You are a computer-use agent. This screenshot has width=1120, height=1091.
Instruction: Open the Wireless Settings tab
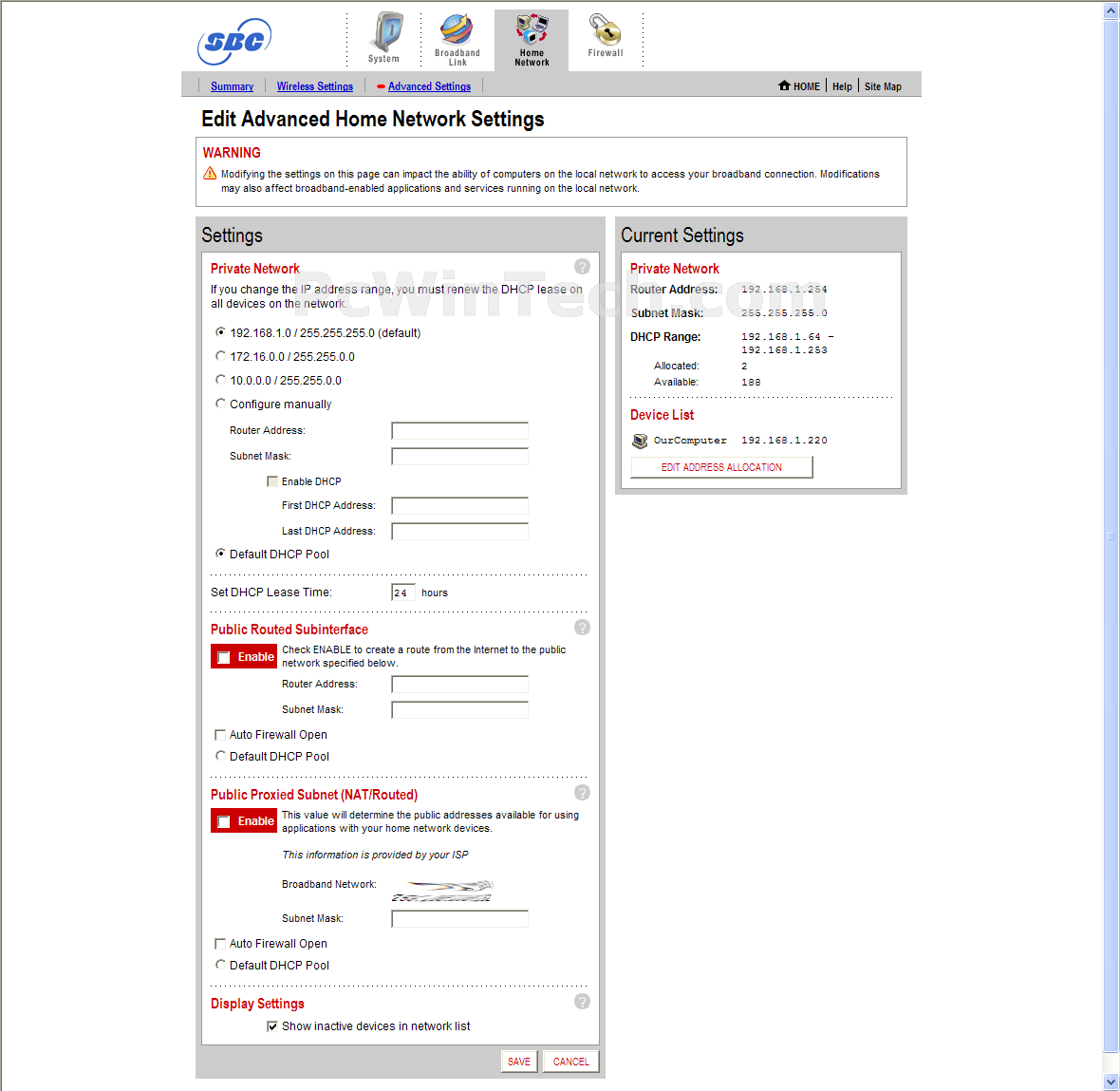tap(315, 86)
